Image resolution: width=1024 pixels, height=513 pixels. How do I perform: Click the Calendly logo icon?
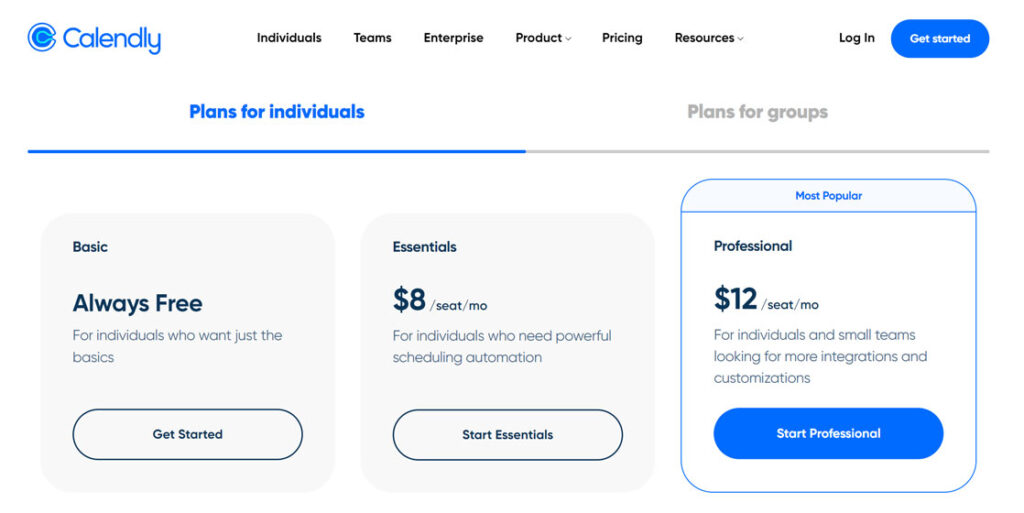coord(42,37)
